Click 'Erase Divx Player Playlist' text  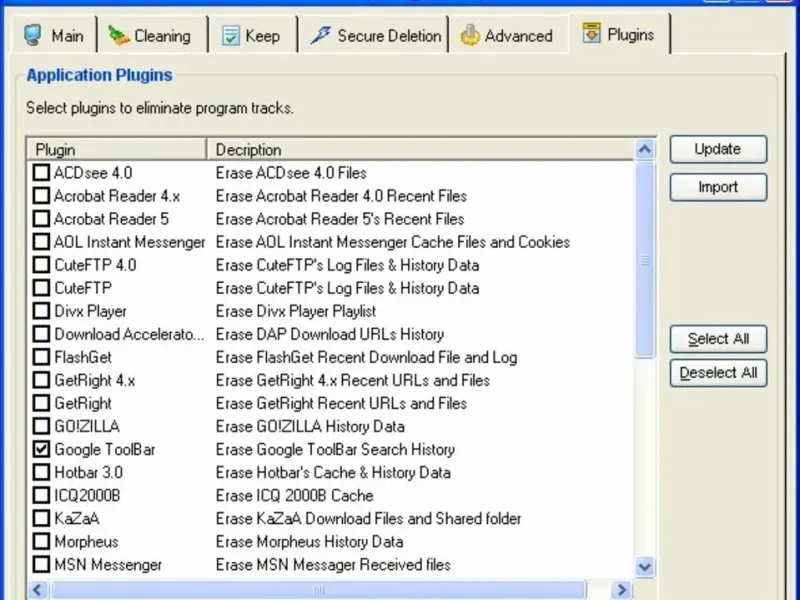(296, 311)
